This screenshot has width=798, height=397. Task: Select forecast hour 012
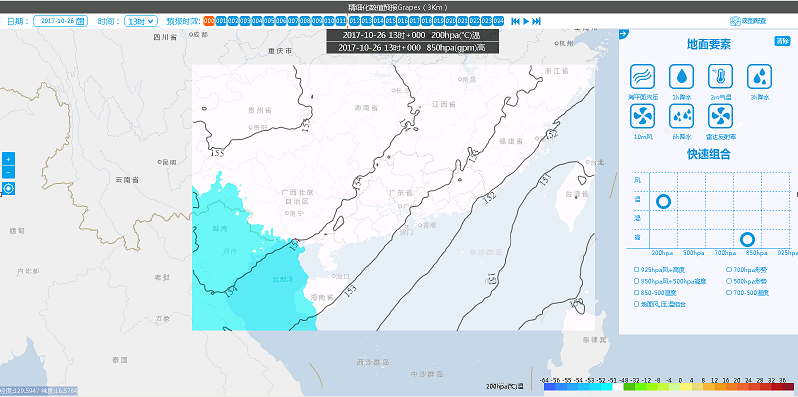click(x=354, y=21)
